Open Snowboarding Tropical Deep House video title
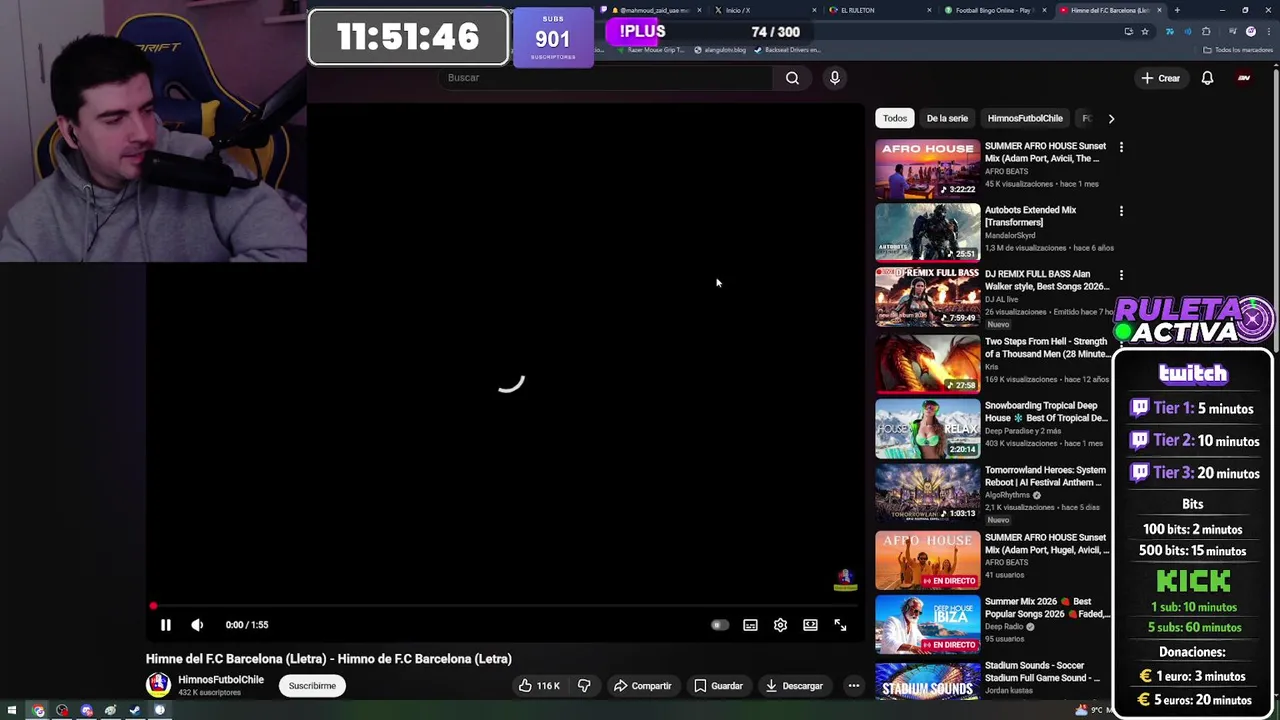Screen dimensions: 1280x720 click(x=1045, y=412)
